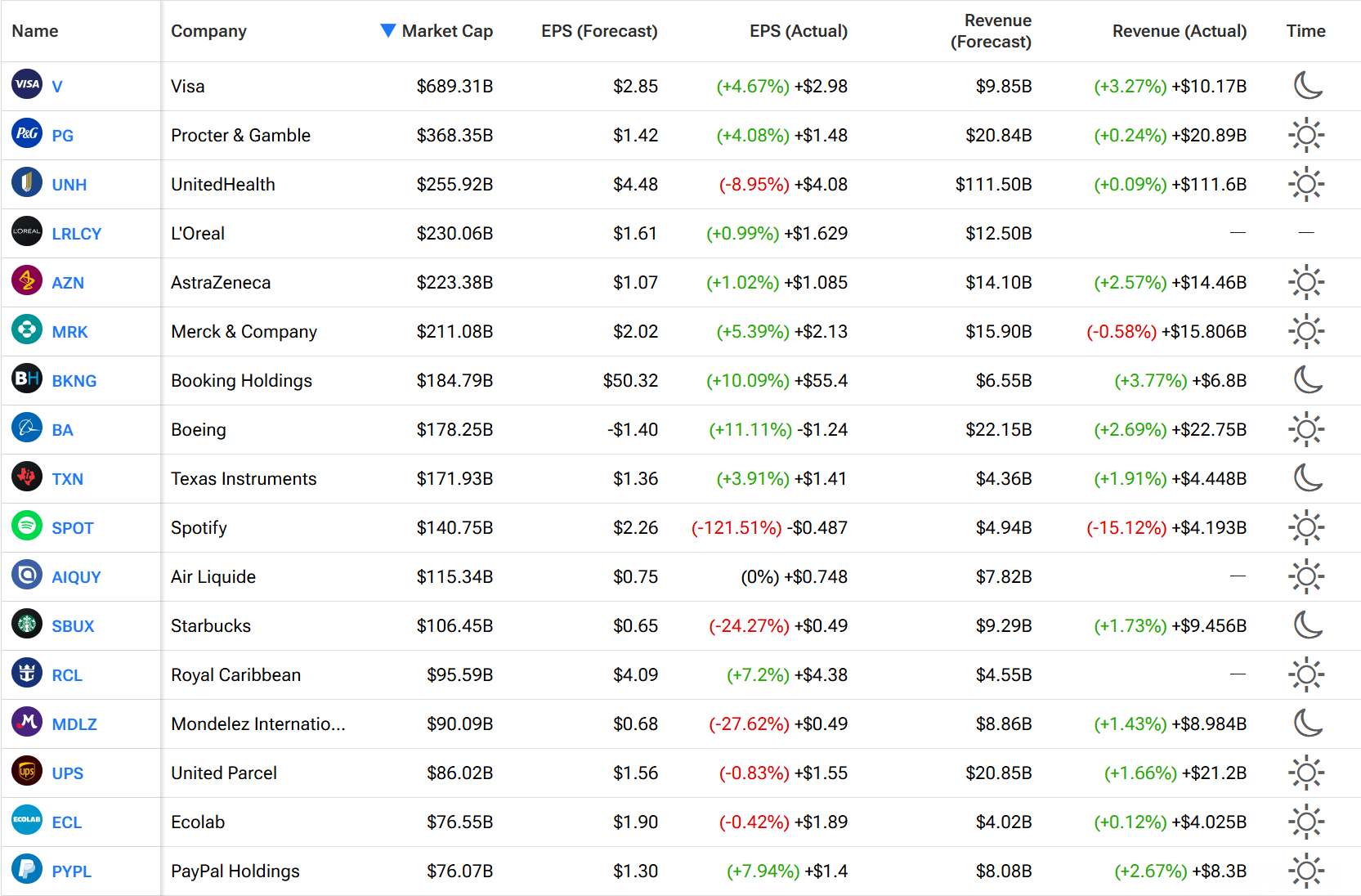
Task: Click the L'Oreal logo icon
Action: (27, 231)
